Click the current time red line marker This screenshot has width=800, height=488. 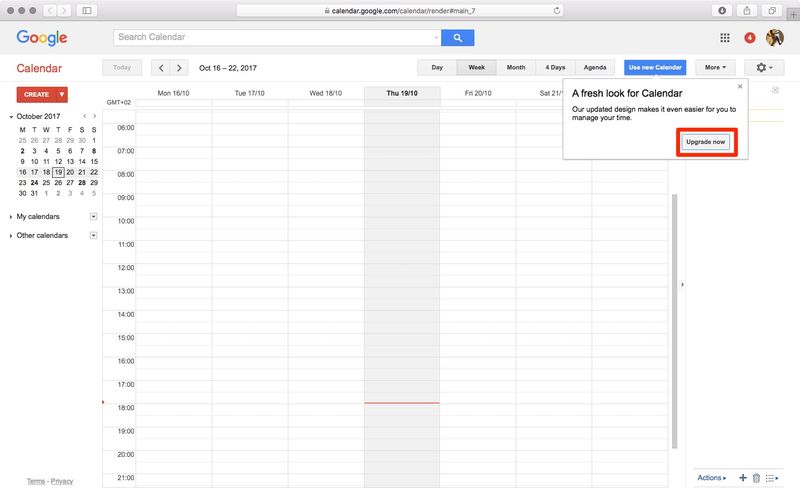pyautogui.click(x=402, y=403)
